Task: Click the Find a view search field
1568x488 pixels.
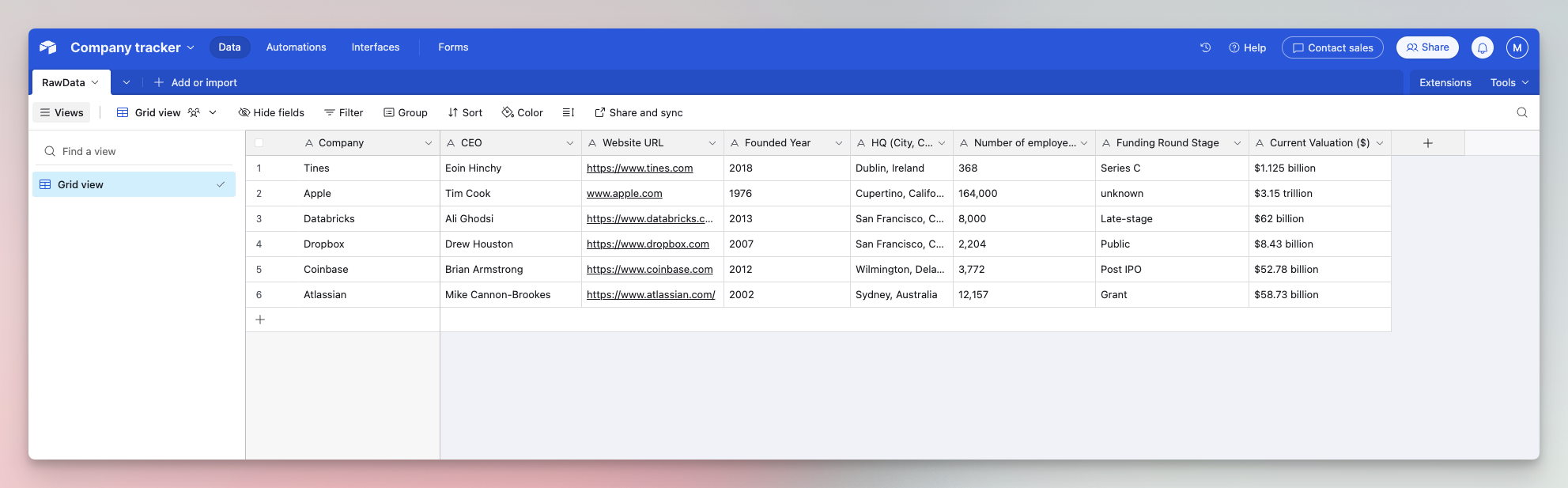Action: click(134, 151)
